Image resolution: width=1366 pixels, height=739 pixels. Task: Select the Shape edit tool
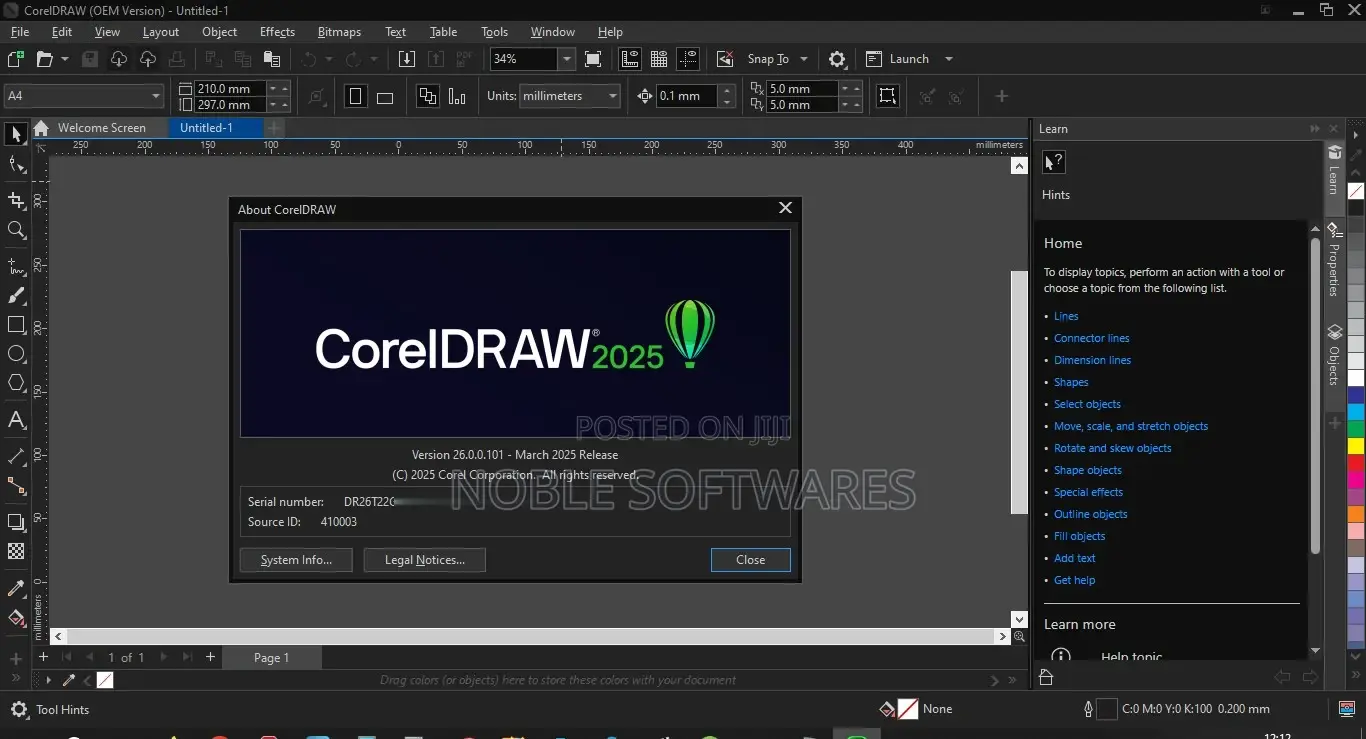coord(16,166)
